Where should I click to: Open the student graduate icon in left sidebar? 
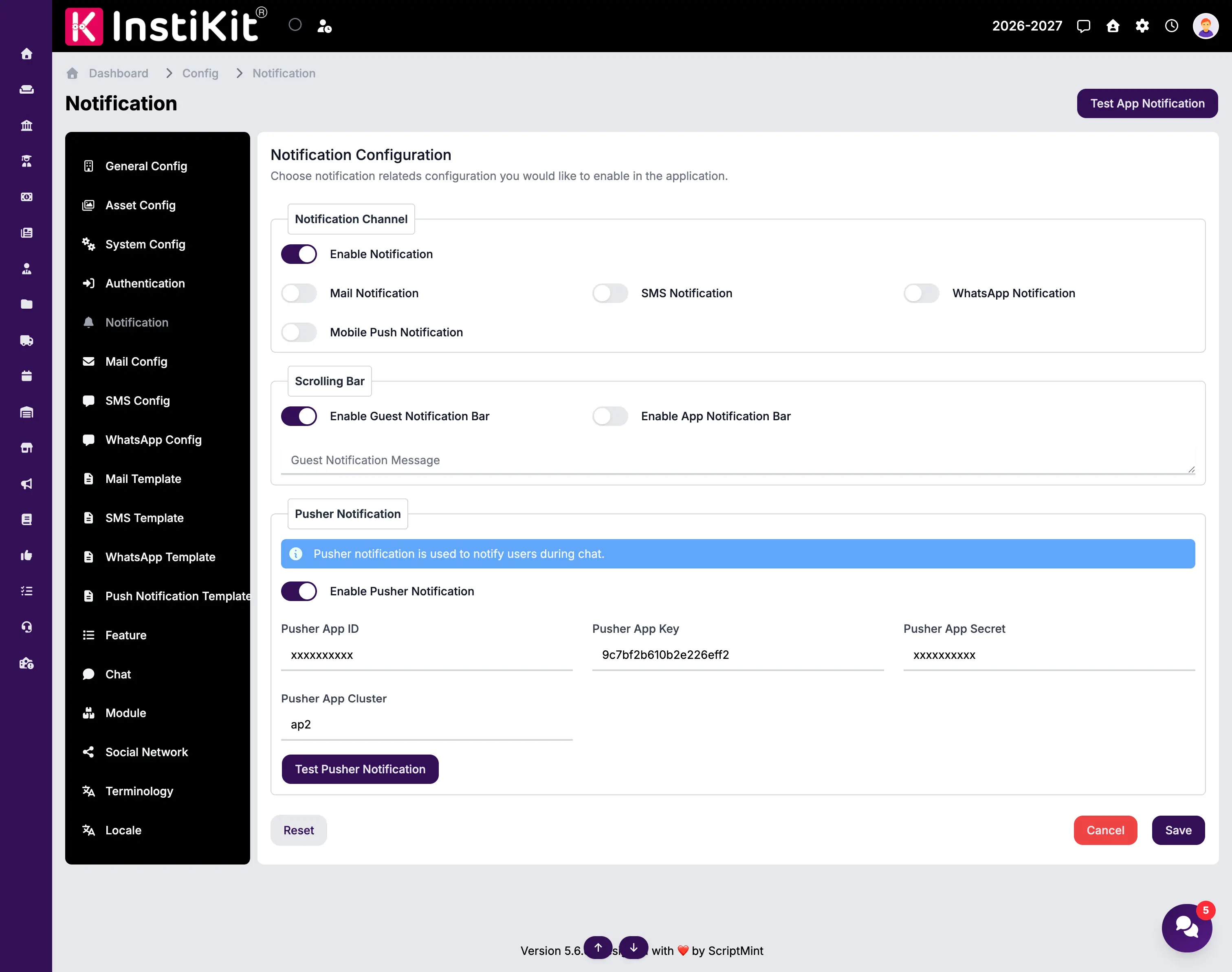pos(26,161)
